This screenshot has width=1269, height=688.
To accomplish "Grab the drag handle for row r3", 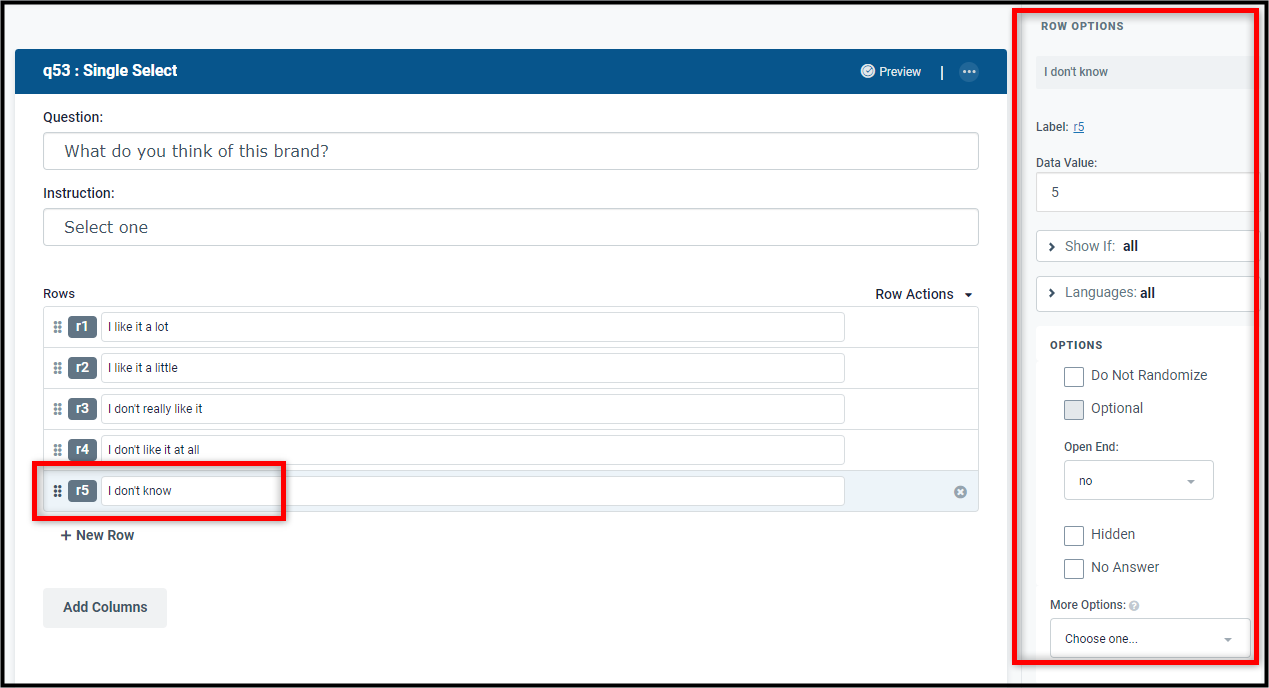I will [x=57, y=409].
